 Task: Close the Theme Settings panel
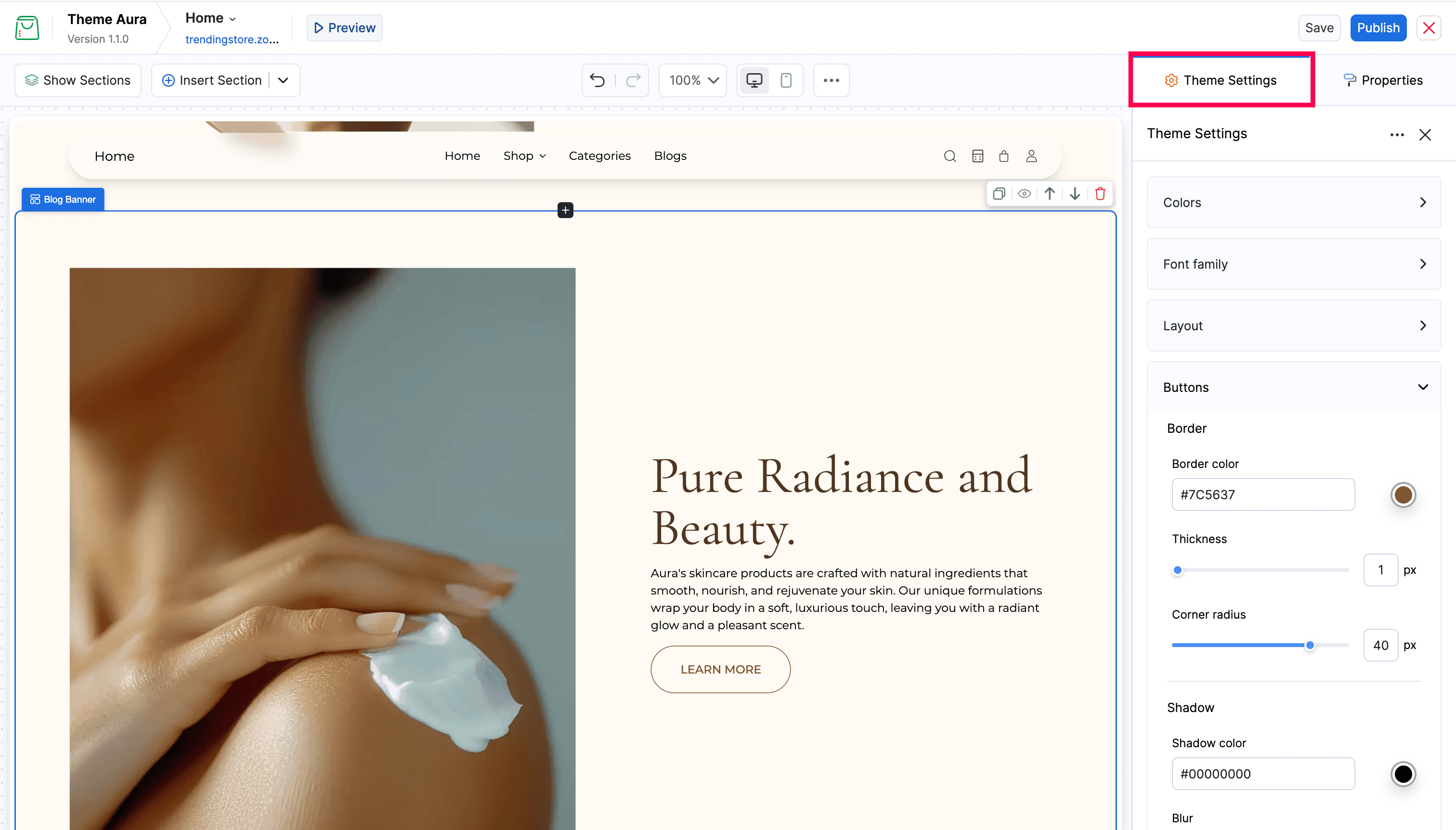click(1425, 134)
